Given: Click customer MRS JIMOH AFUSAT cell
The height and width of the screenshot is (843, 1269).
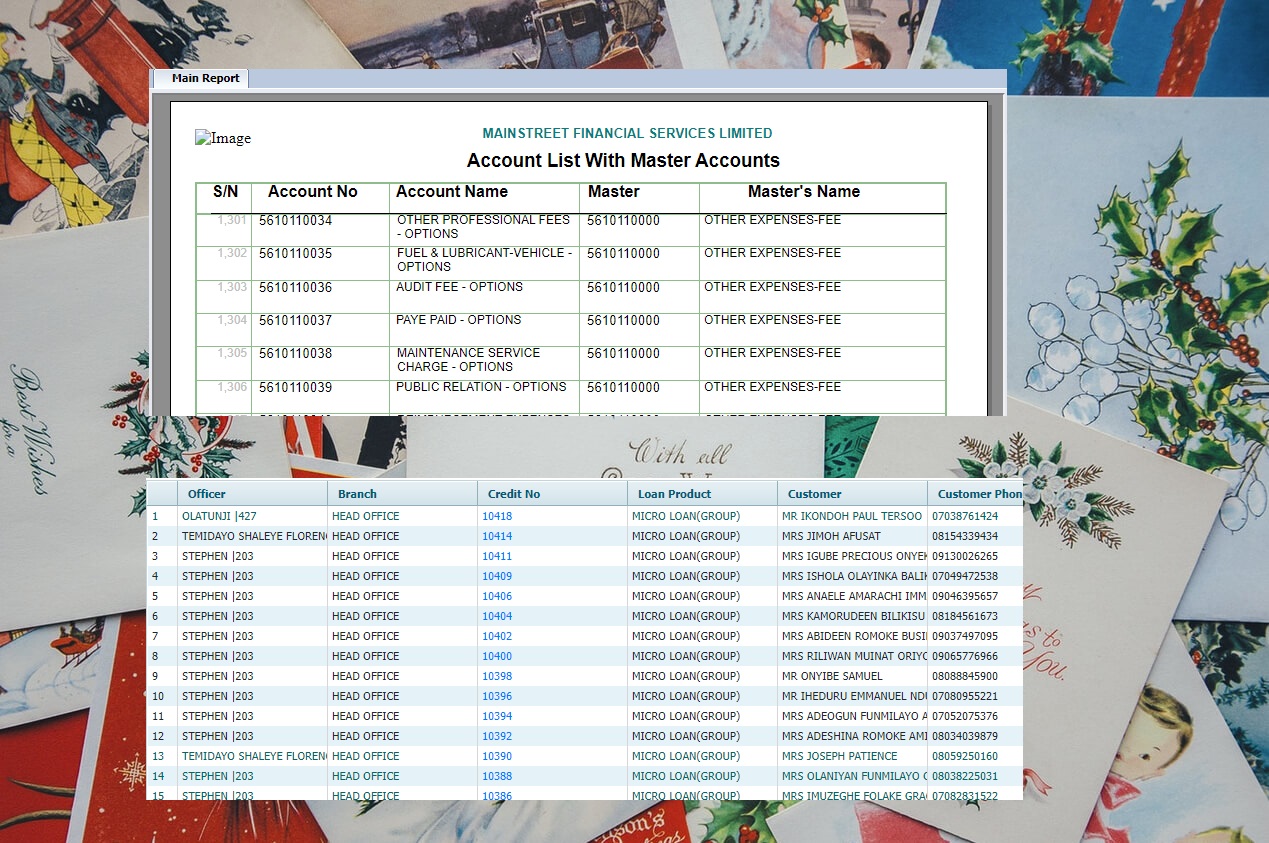Looking at the screenshot, I should pyautogui.click(x=831, y=536).
